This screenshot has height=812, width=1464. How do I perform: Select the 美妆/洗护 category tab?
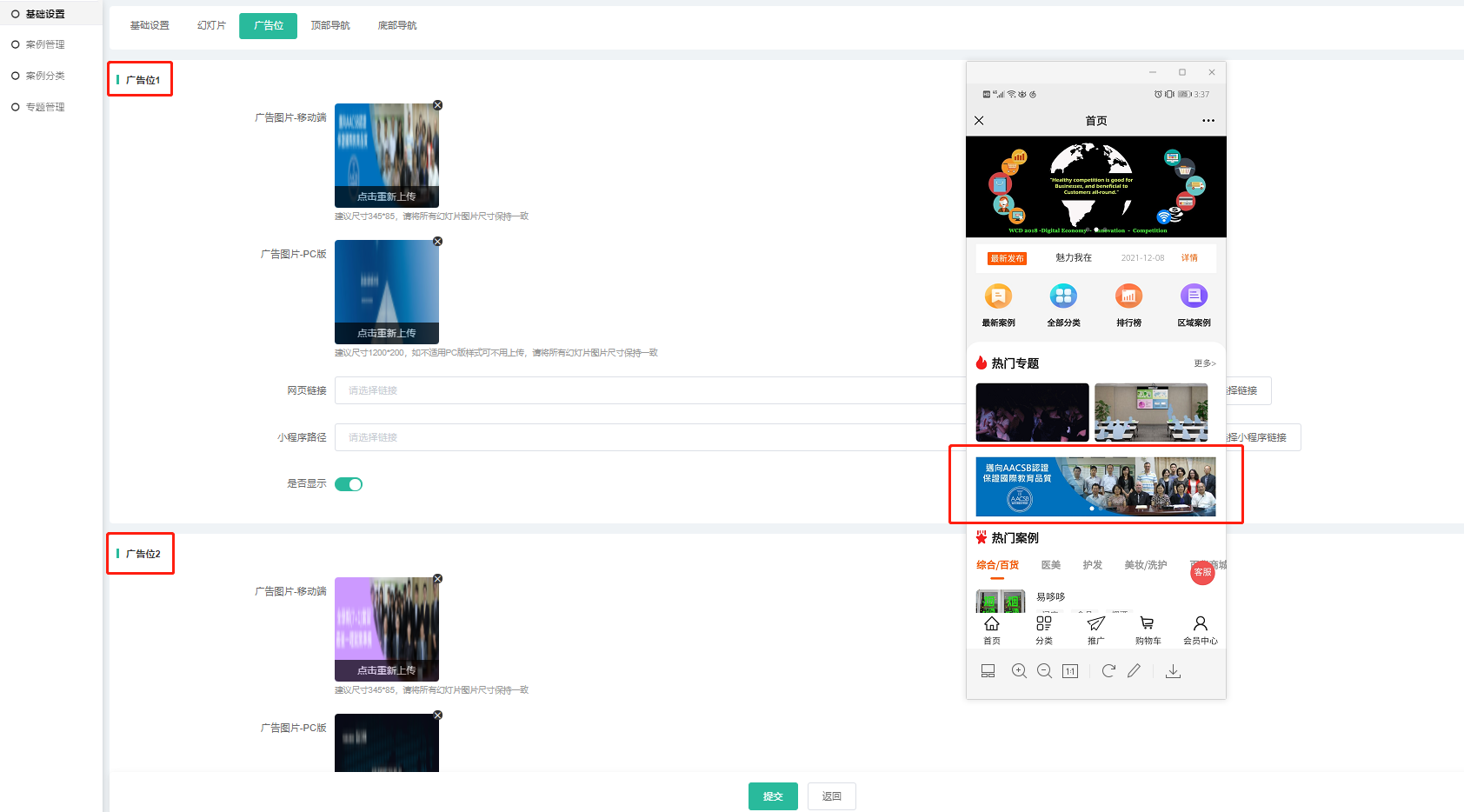[1146, 566]
